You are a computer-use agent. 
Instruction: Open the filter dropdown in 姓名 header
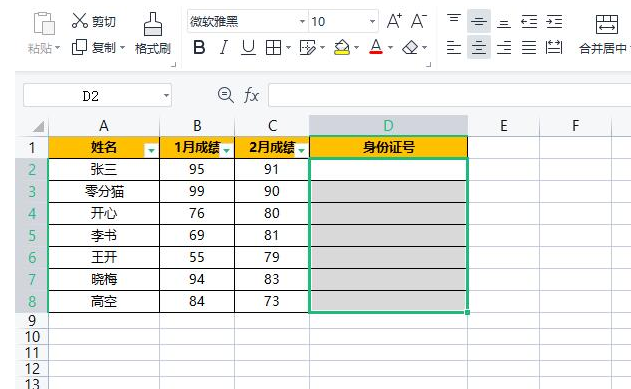[151, 150]
